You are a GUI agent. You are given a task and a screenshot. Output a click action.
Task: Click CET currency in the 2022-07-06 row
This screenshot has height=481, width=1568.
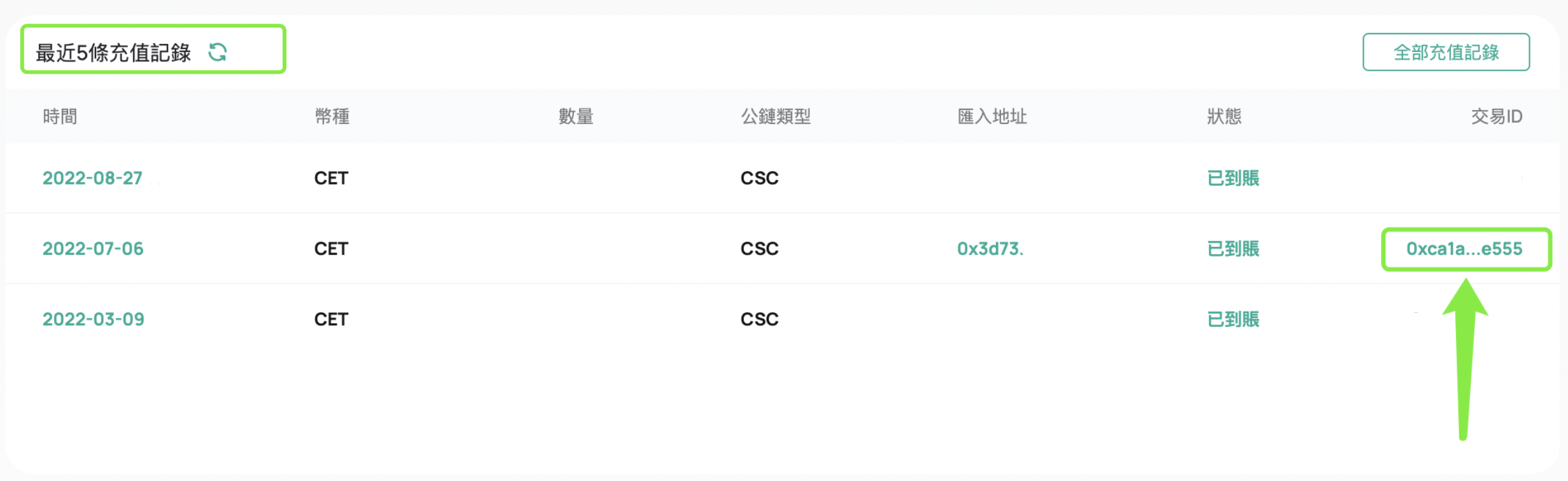(331, 249)
